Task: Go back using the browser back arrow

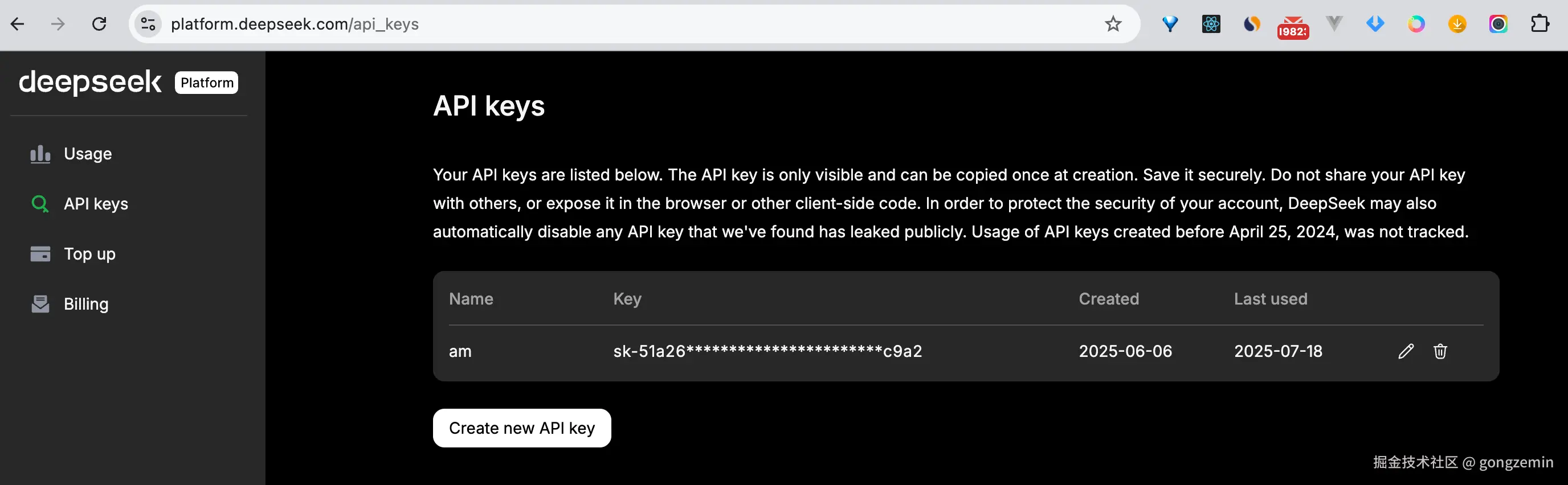Action: [x=18, y=24]
